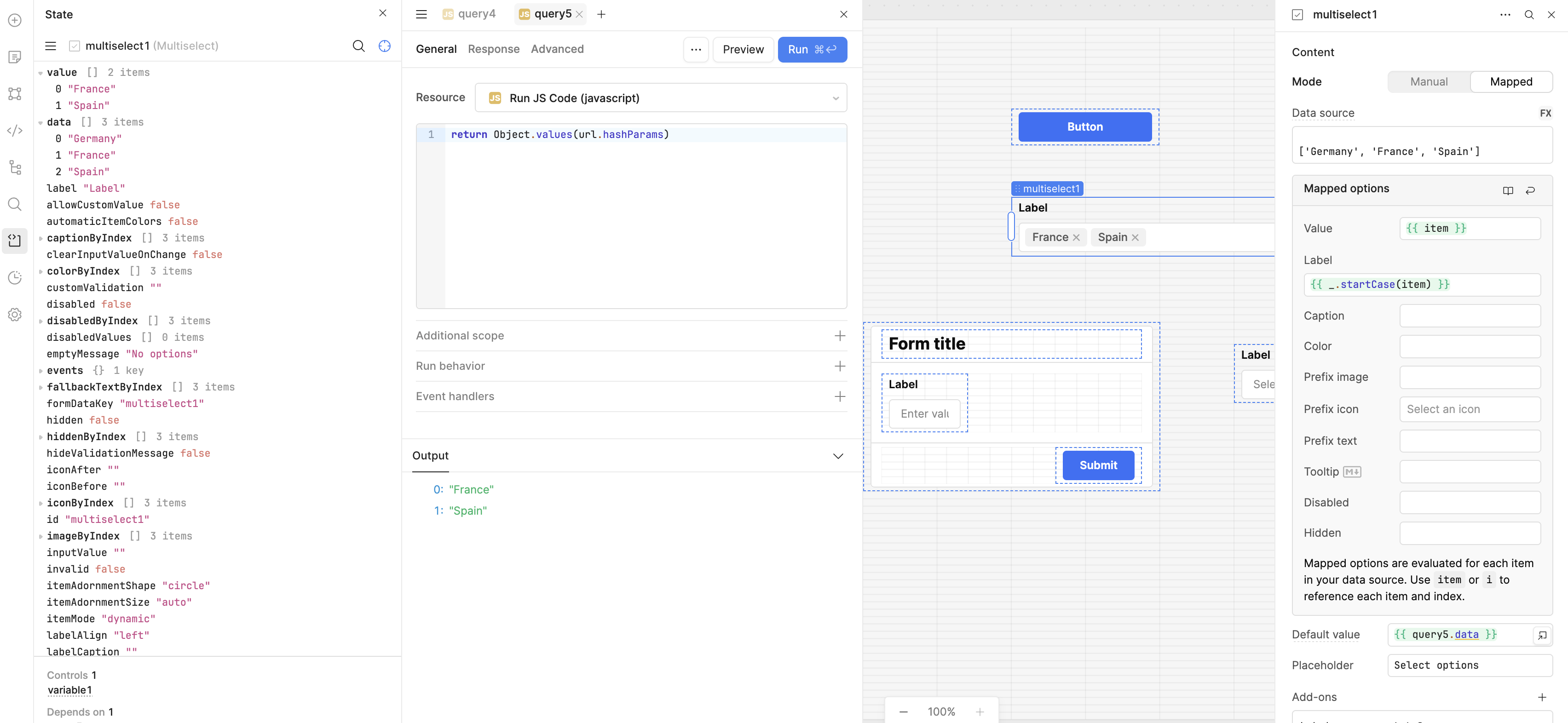Click the add component plus icon in sidebar
The height and width of the screenshot is (723, 1568).
click(x=15, y=20)
